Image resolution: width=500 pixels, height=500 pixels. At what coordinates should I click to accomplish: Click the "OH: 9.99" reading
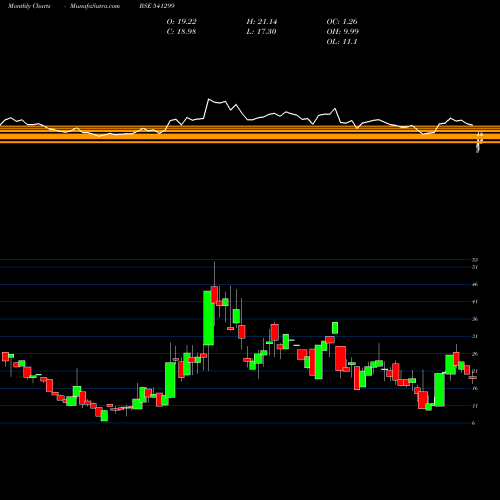tap(343, 32)
